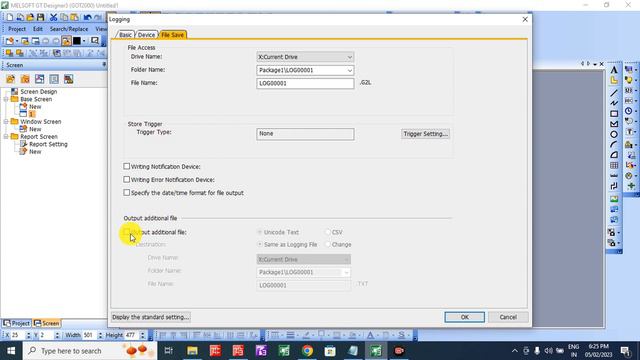640x360 pixels.
Task: Select the Unicode Text radio button
Action: click(x=260, y=232)
